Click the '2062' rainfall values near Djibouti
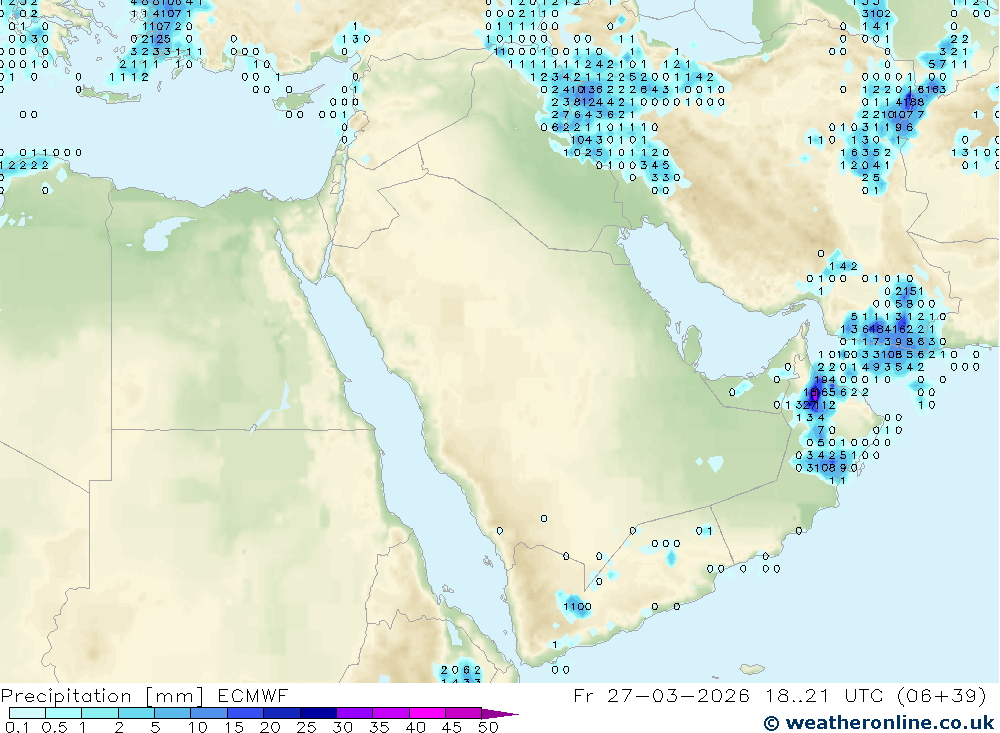The image size is (1000, 733). click(460, 670)
